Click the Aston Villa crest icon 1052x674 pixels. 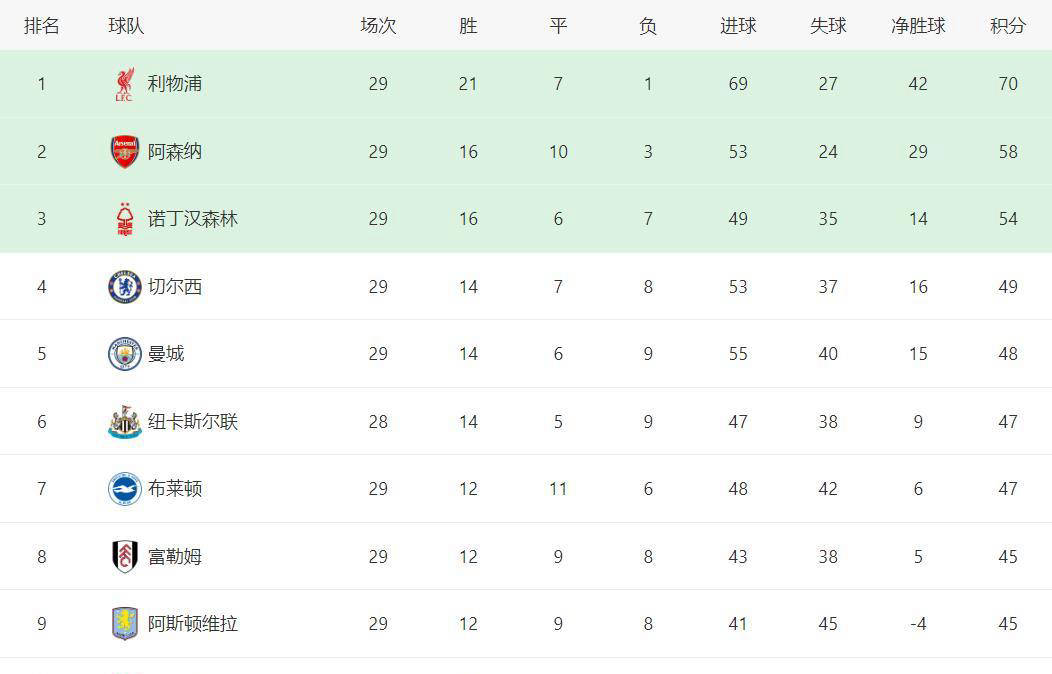click(x=124, y=624)
